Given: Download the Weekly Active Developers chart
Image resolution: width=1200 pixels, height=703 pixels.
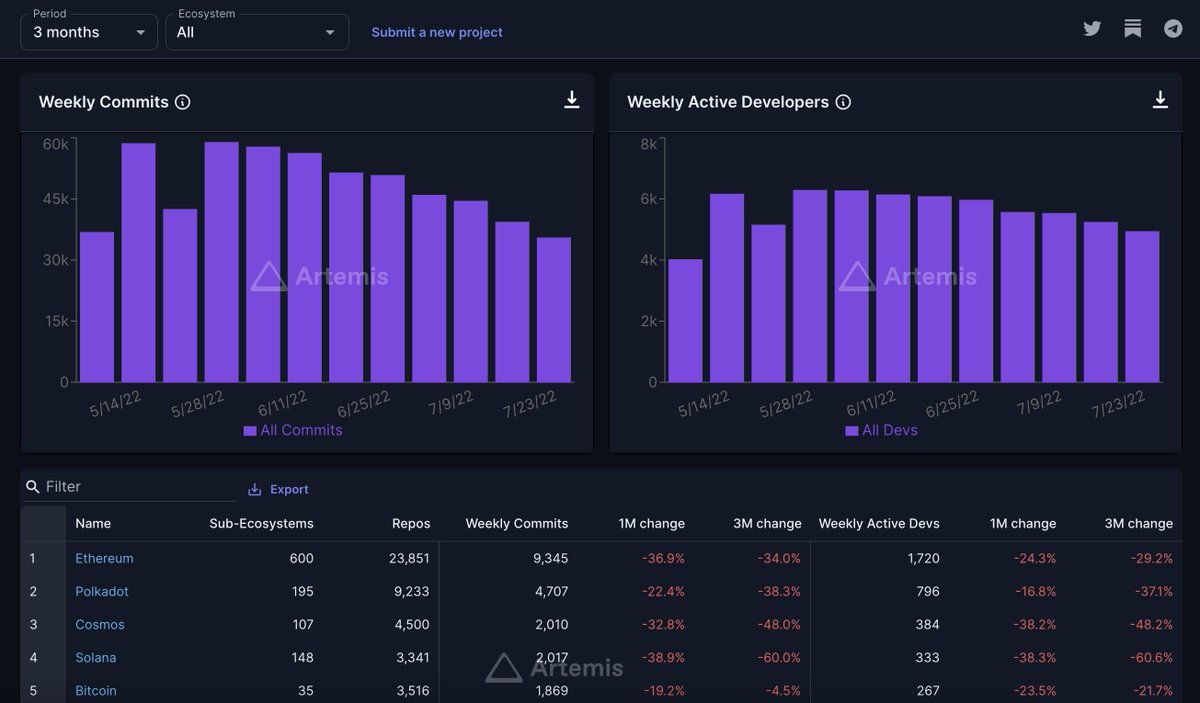Looking at the screenshot, I should click(x=1160, y=100).
